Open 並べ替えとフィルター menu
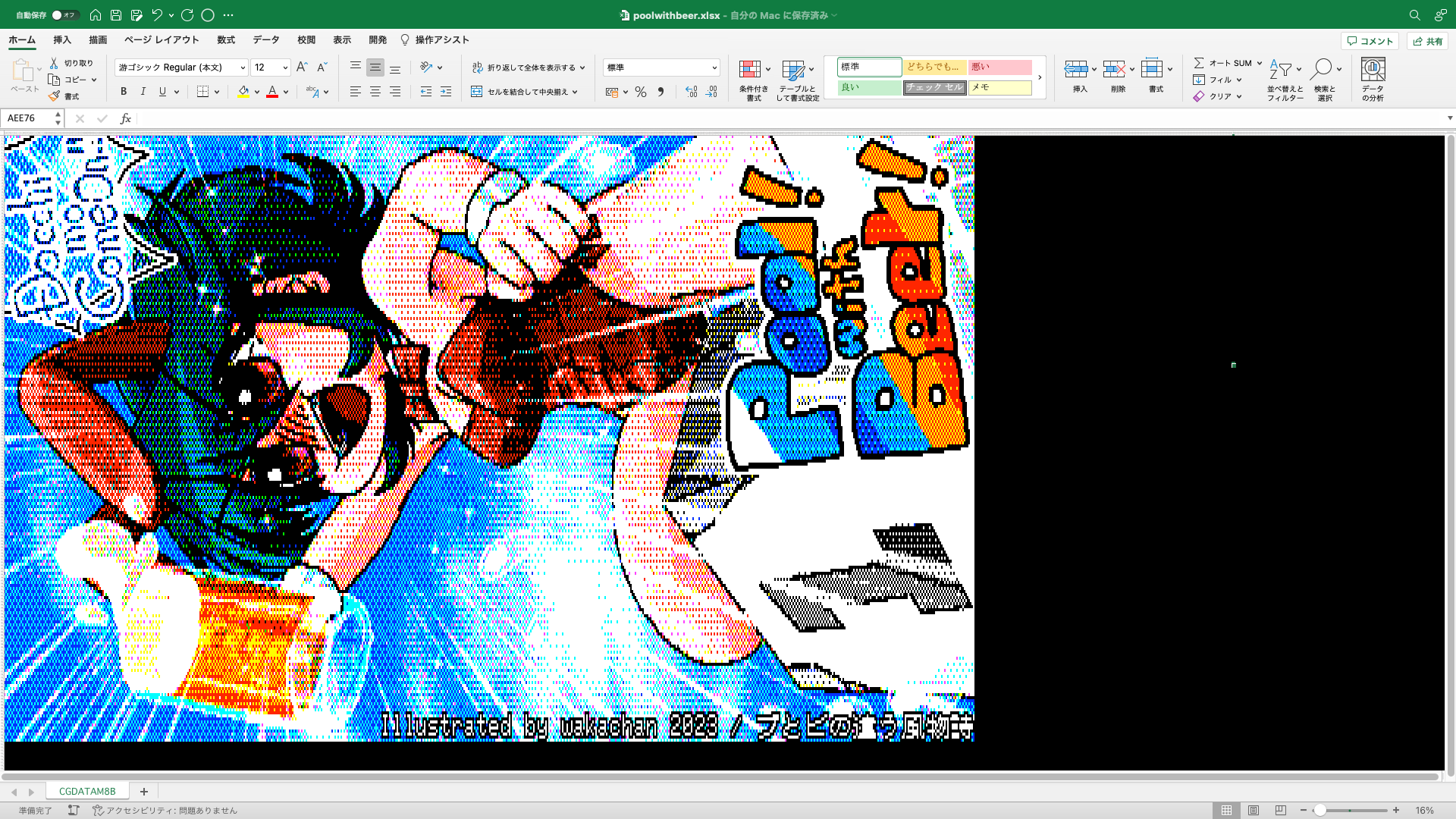This screenshot has height=819, width=1456. 1285,80
